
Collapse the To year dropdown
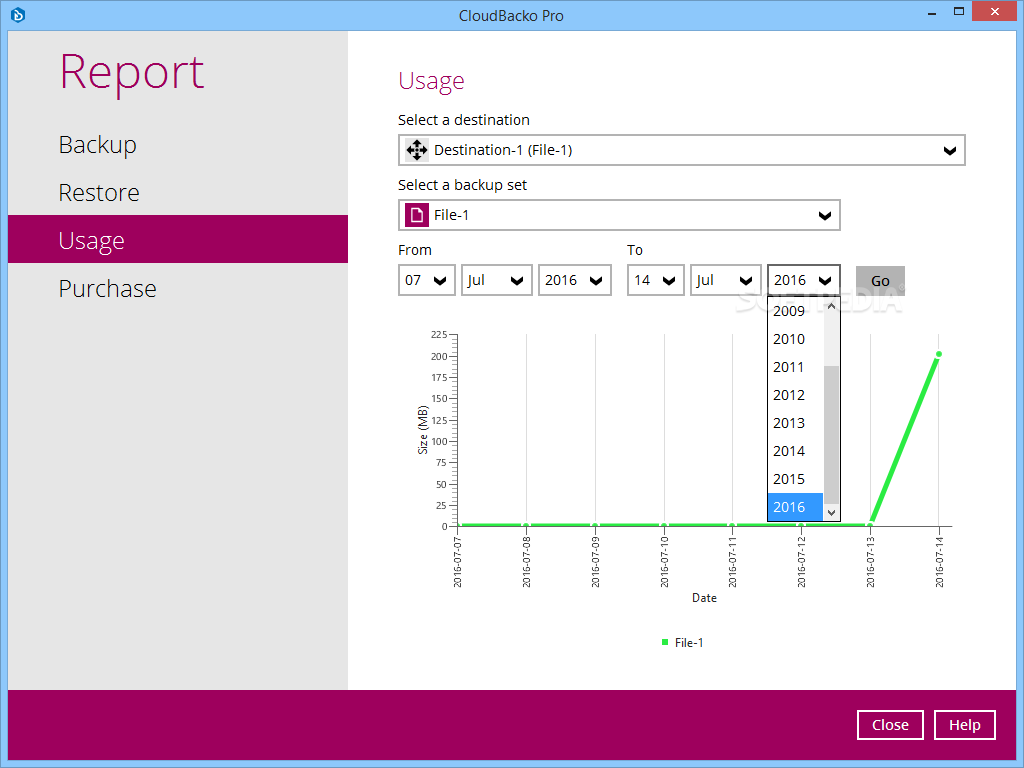pos(803,280)
